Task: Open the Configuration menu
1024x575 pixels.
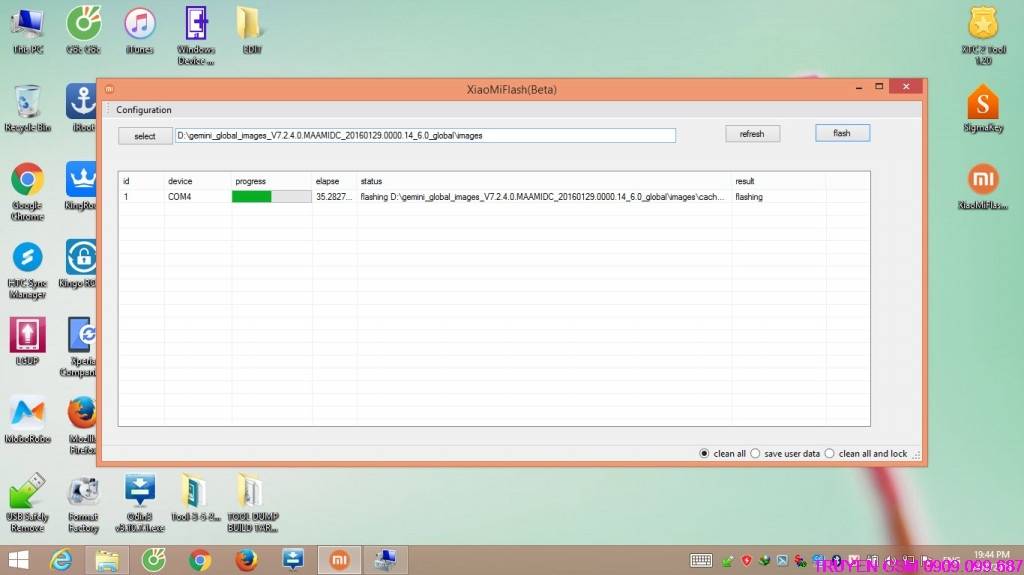Action: point(144,110)
